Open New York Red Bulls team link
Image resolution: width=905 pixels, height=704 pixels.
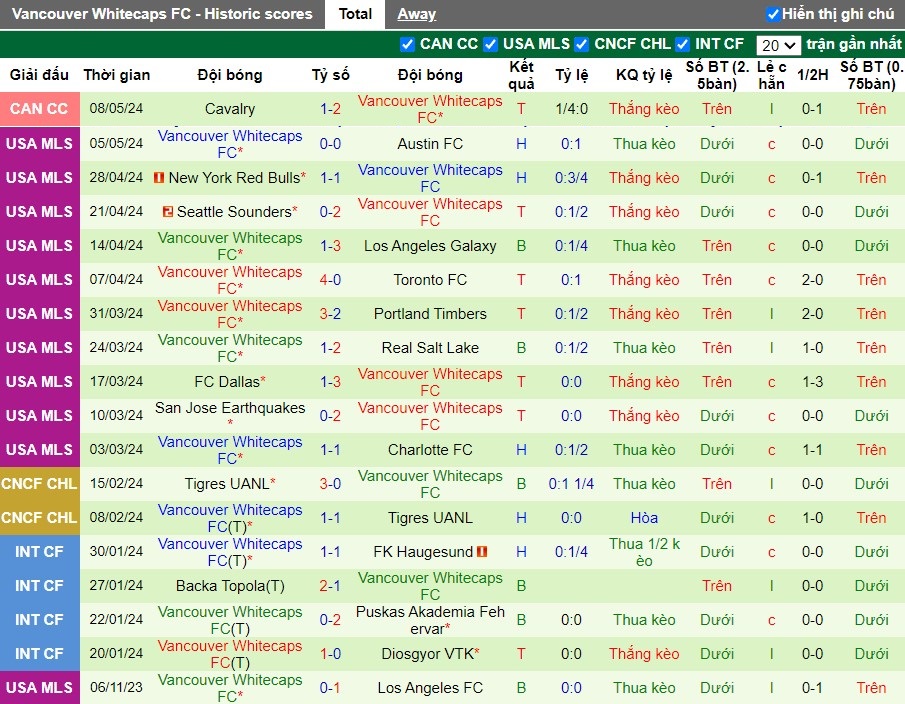click(x=234, y=178)
